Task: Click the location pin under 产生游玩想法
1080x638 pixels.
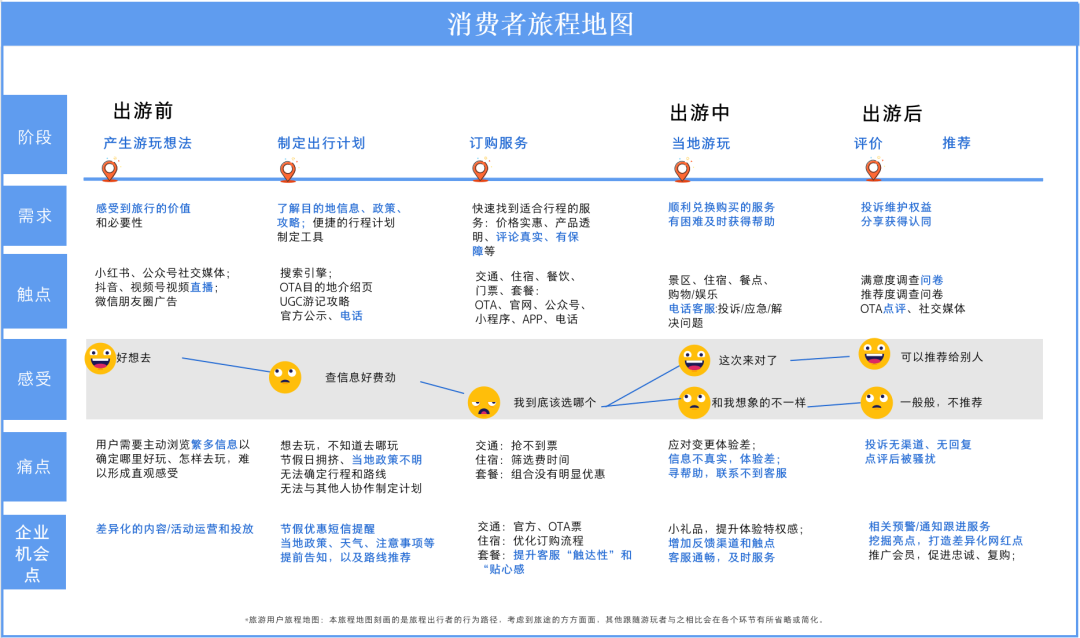Action: [x=110, y=169]
